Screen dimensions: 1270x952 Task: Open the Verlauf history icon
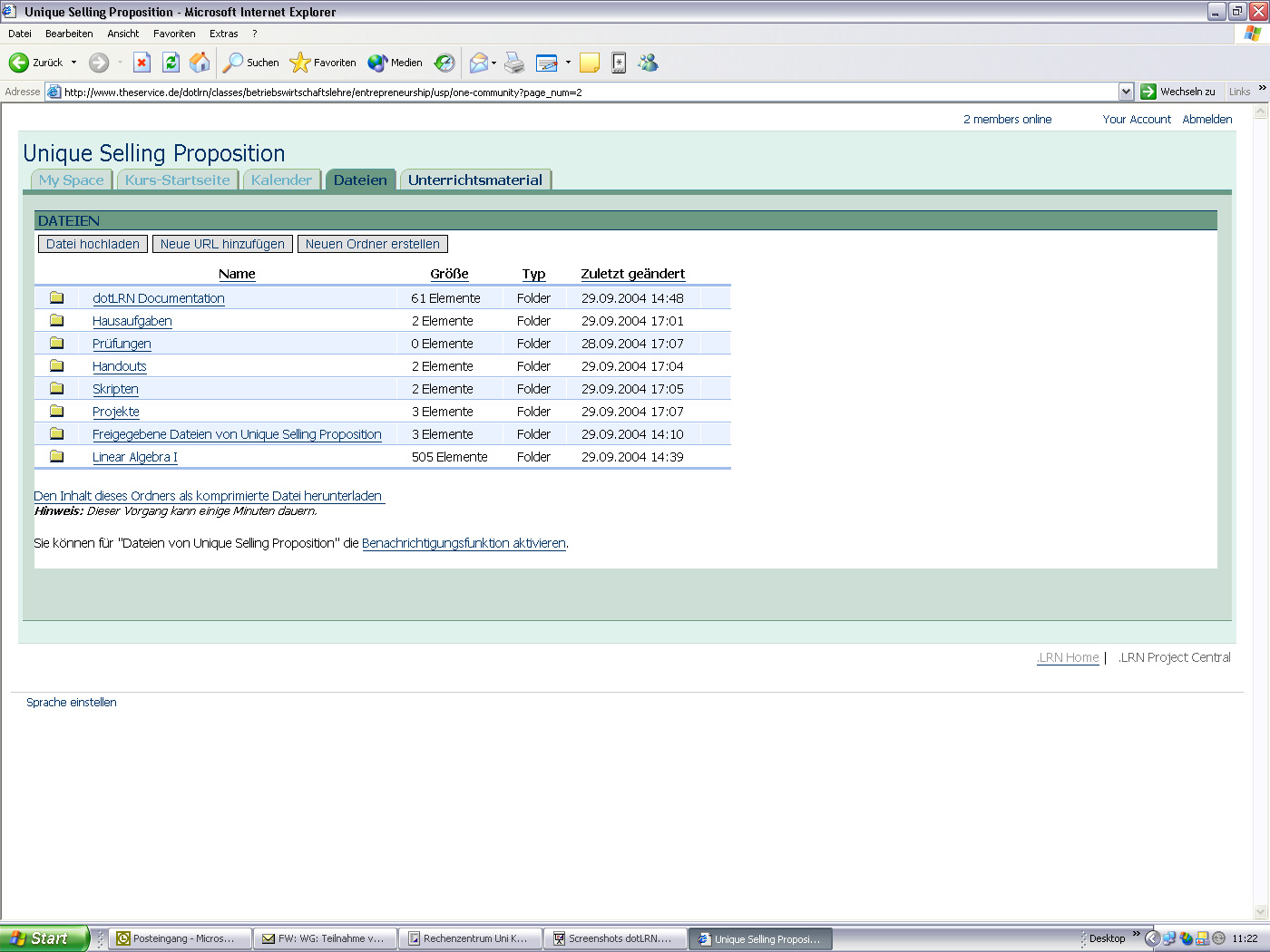tap(444, 63)
